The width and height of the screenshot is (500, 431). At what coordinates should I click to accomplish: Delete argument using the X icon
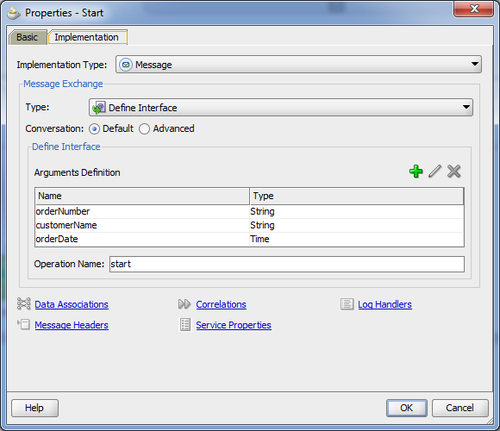coord(454,171)
